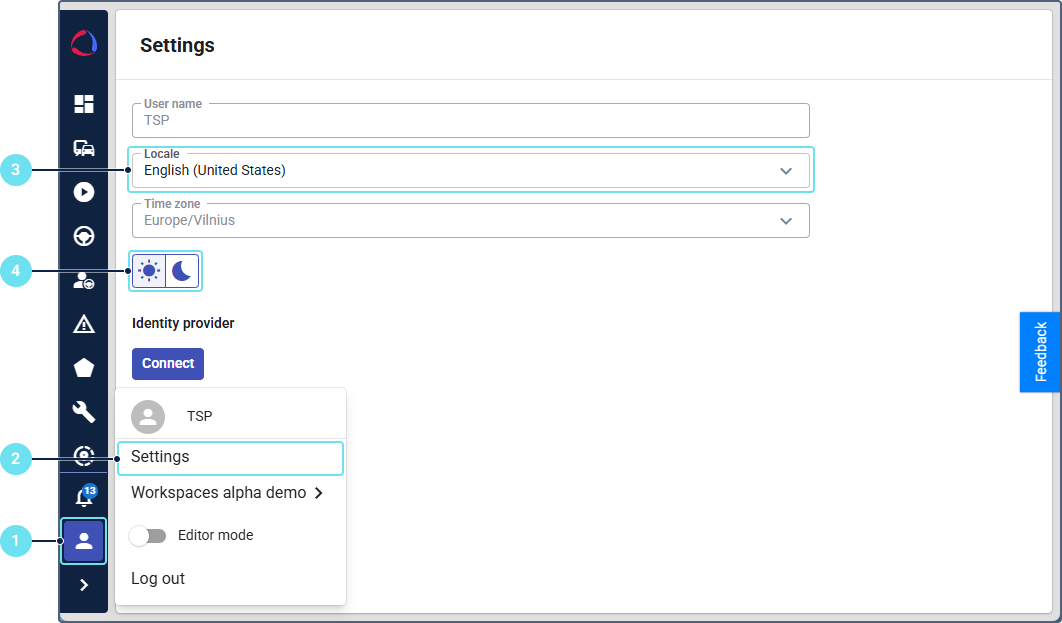Image resolution: width=1062 pixels, height=623 pixels.
Task: Click the User name input field
Action: point(470,121)
